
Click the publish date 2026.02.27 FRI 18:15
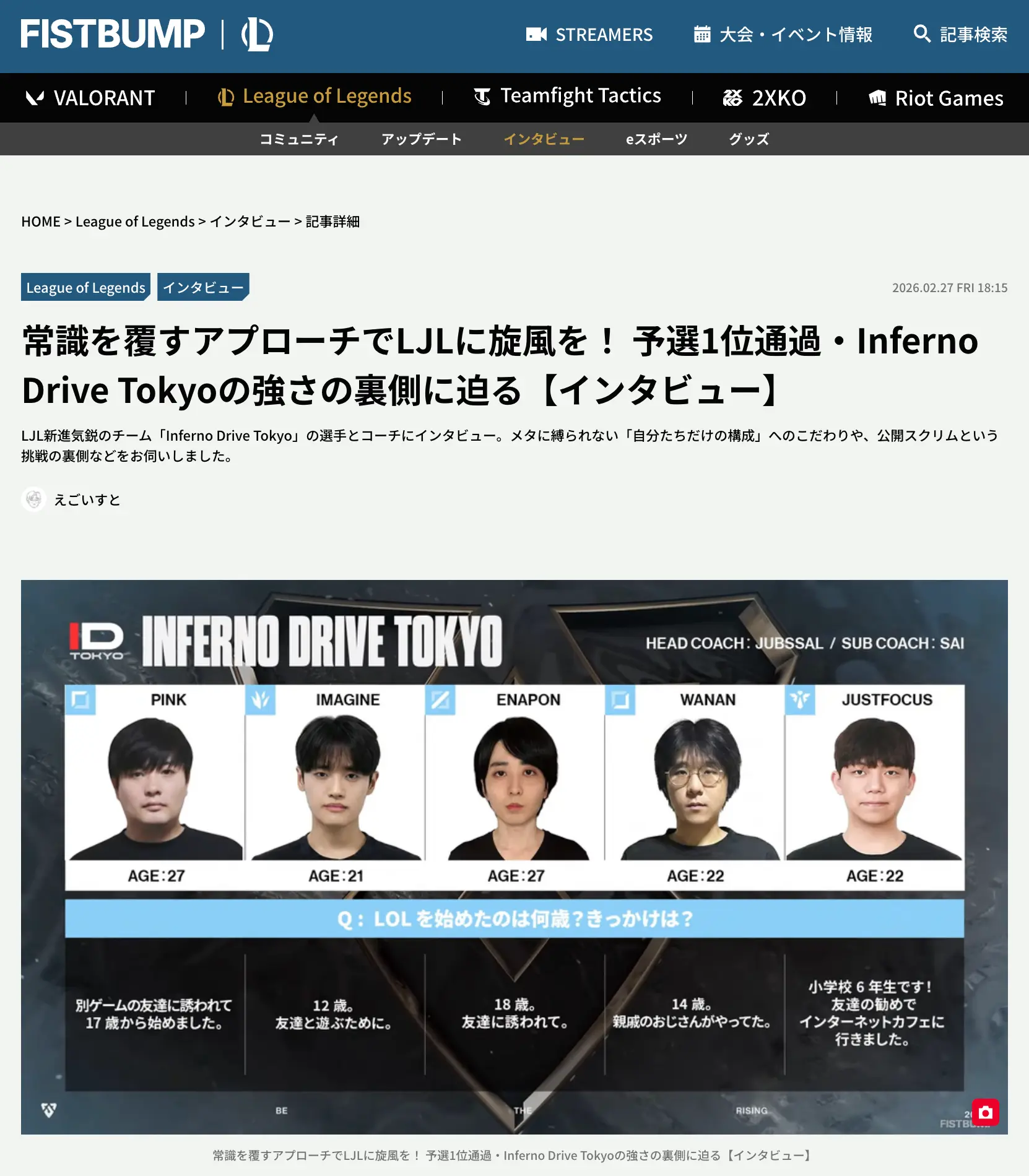tap(950, 288)
